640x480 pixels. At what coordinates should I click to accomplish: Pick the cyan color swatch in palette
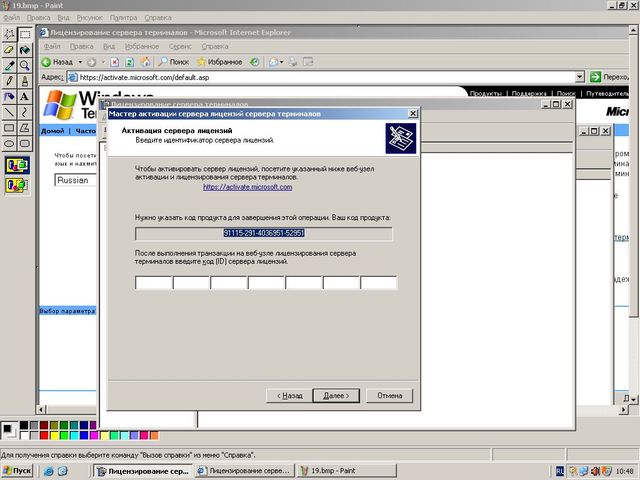pos(74,436)
